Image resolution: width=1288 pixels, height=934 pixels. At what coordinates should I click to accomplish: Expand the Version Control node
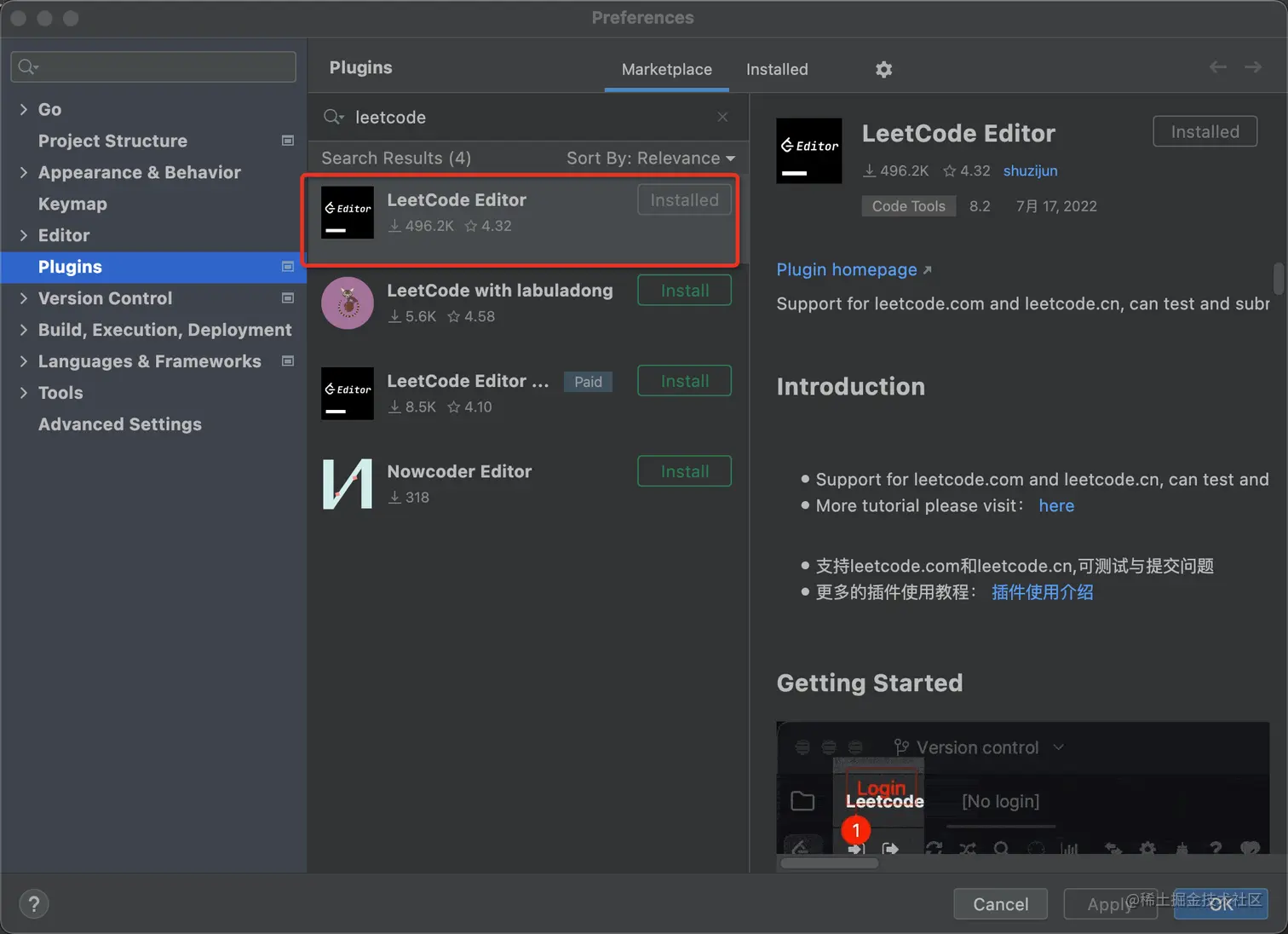coord(24,298)
